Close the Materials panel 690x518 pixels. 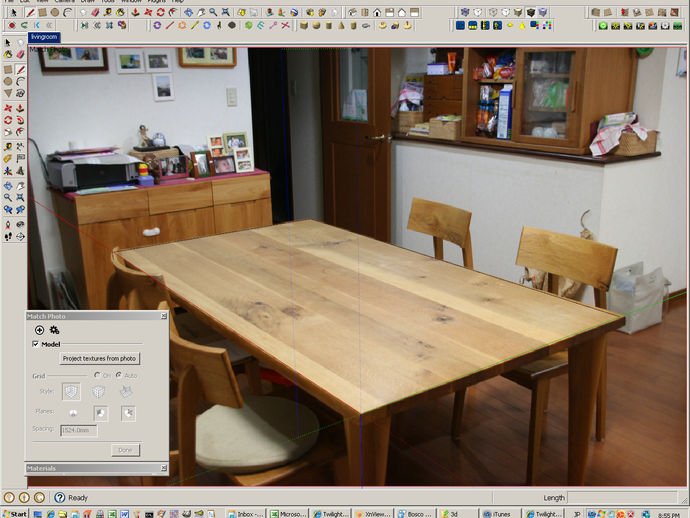[164, 468]
